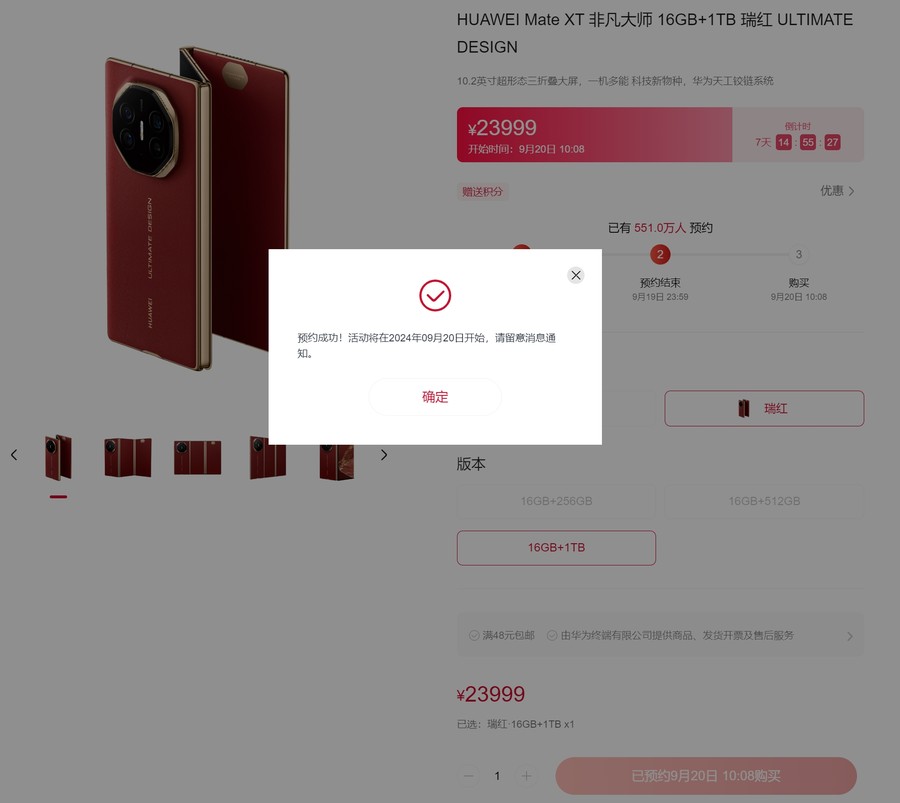Image resolution: width=900 pixels, height=803 pixels.
Task: Show next product thumbnails with right arrow
Action: pyautogui.click(x=384, y=455)
